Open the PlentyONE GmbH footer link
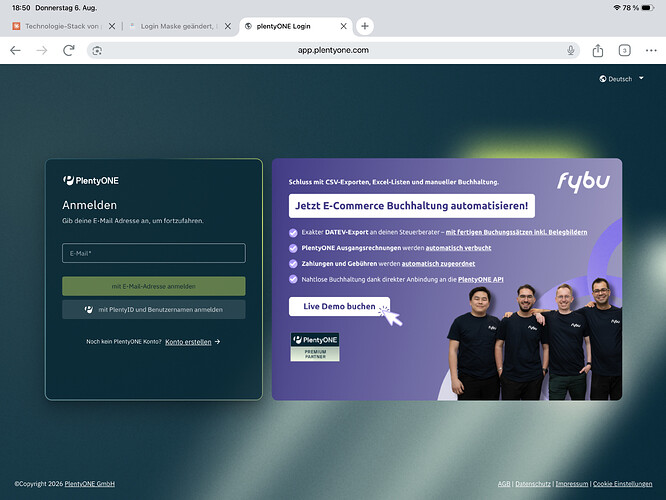The width and height of the screenshot is (666, 500). (x=90, y=484)
